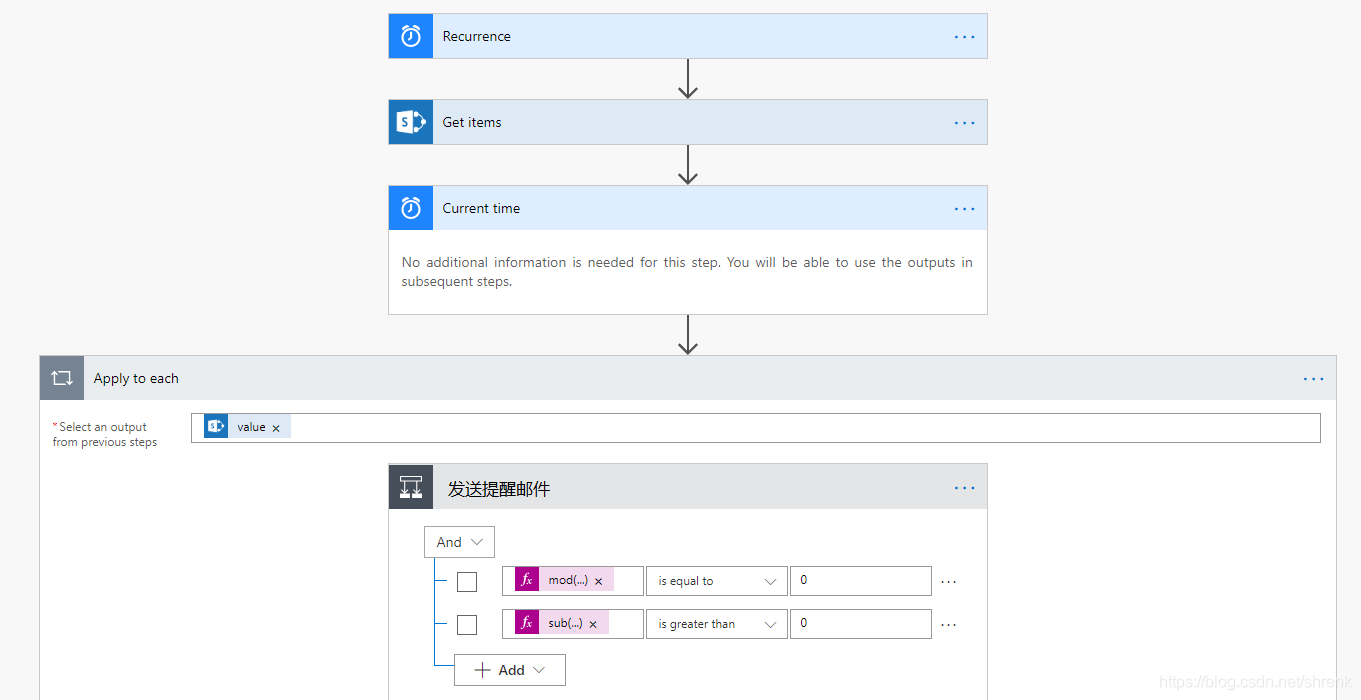Screen dimensions: 1361x700
Task: Open the sub(...) row's more options menu
Action: [x=949, y=624]
